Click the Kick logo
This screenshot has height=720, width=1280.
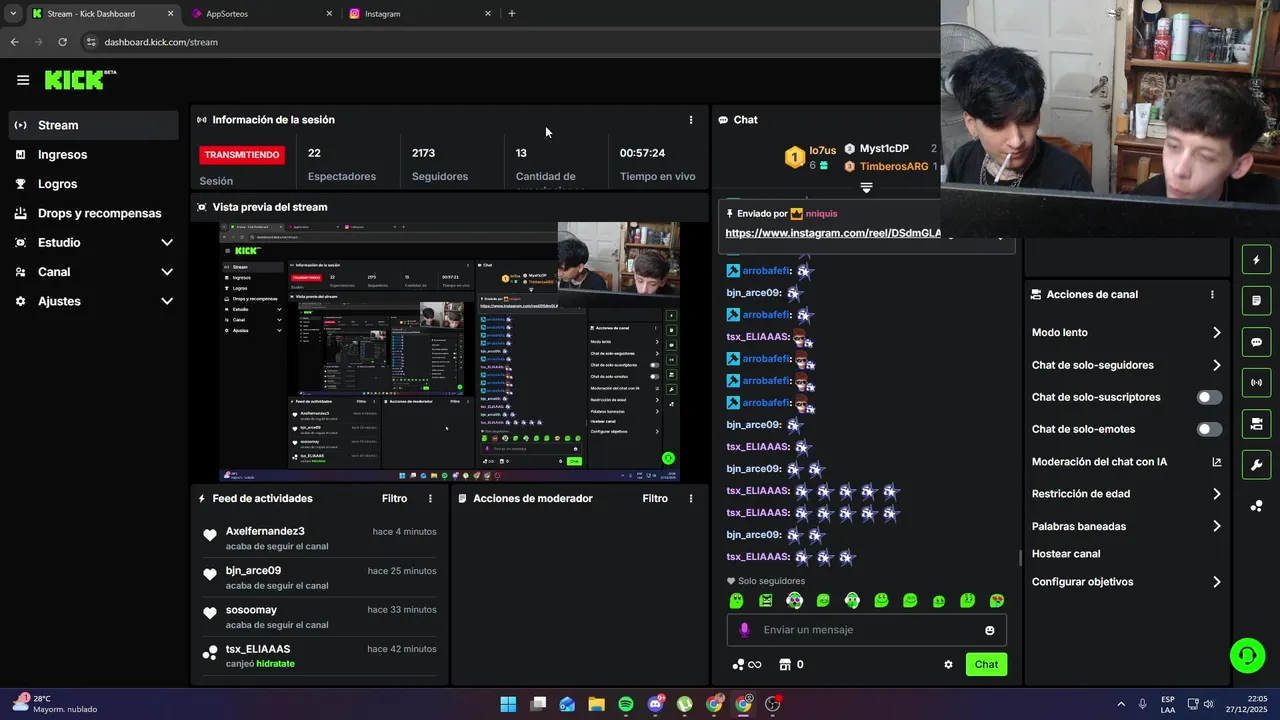[80, 80]
